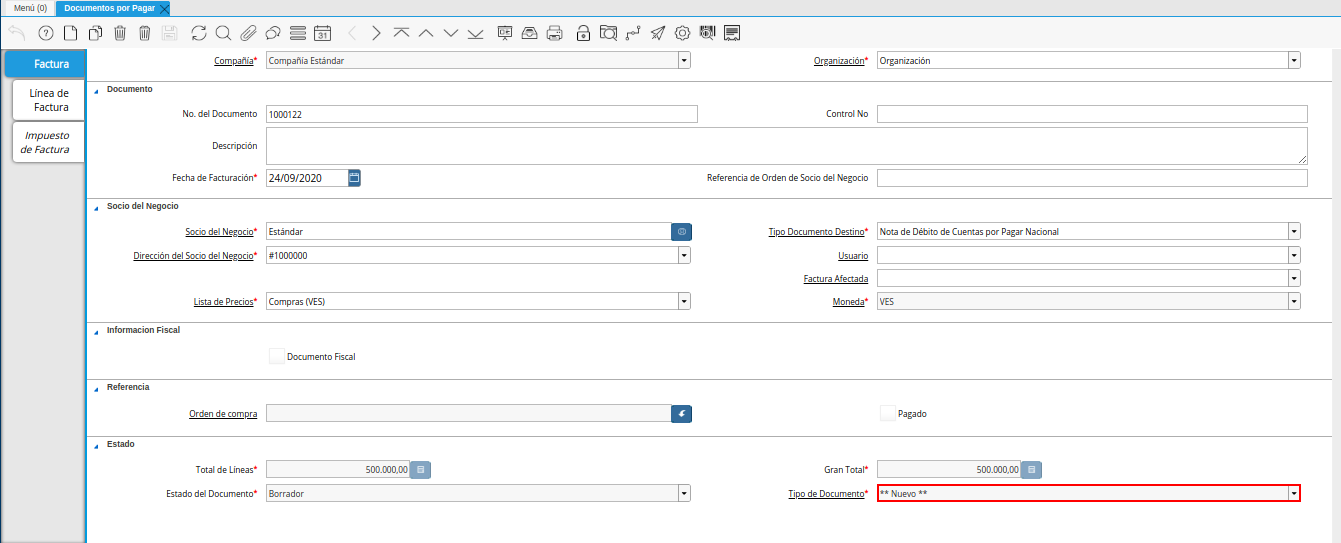Toggle the Pagado checkbox
This screenshot has height=543, width=1341.
click(x=887, y=413)
